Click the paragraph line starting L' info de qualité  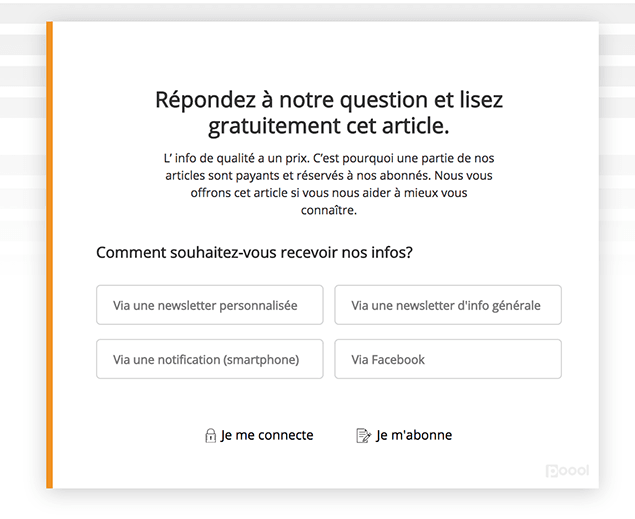[329, 158]
